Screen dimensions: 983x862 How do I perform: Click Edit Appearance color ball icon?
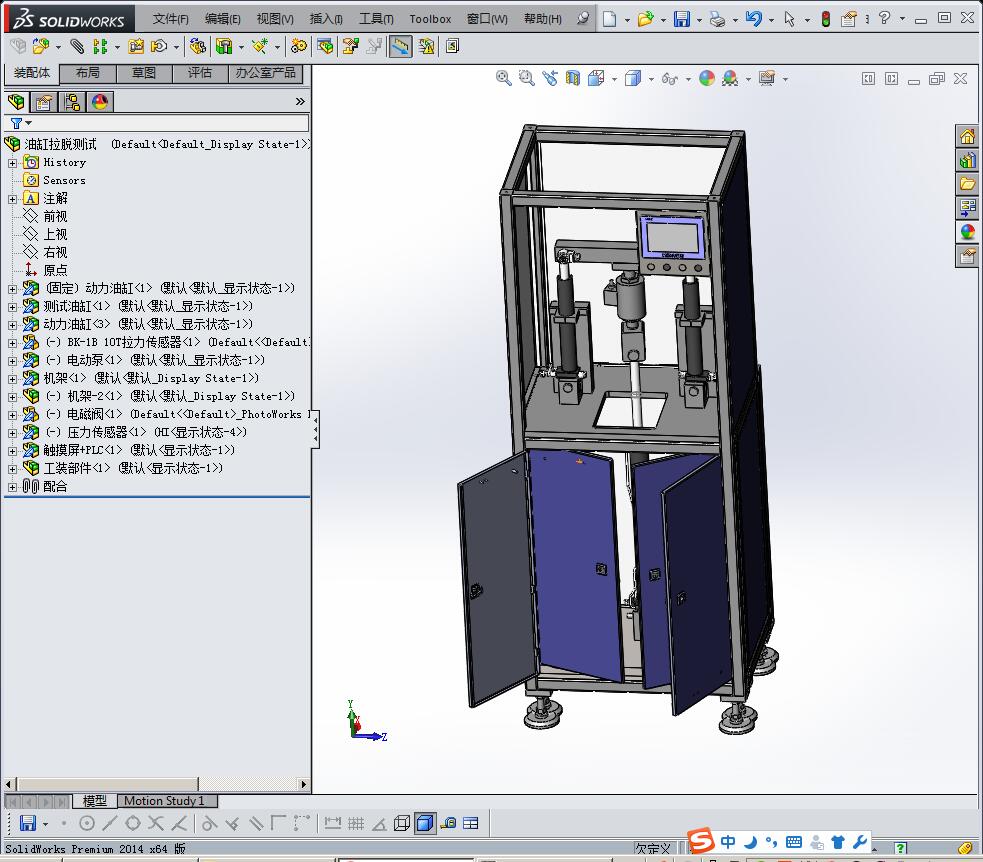tap(707, 78)
